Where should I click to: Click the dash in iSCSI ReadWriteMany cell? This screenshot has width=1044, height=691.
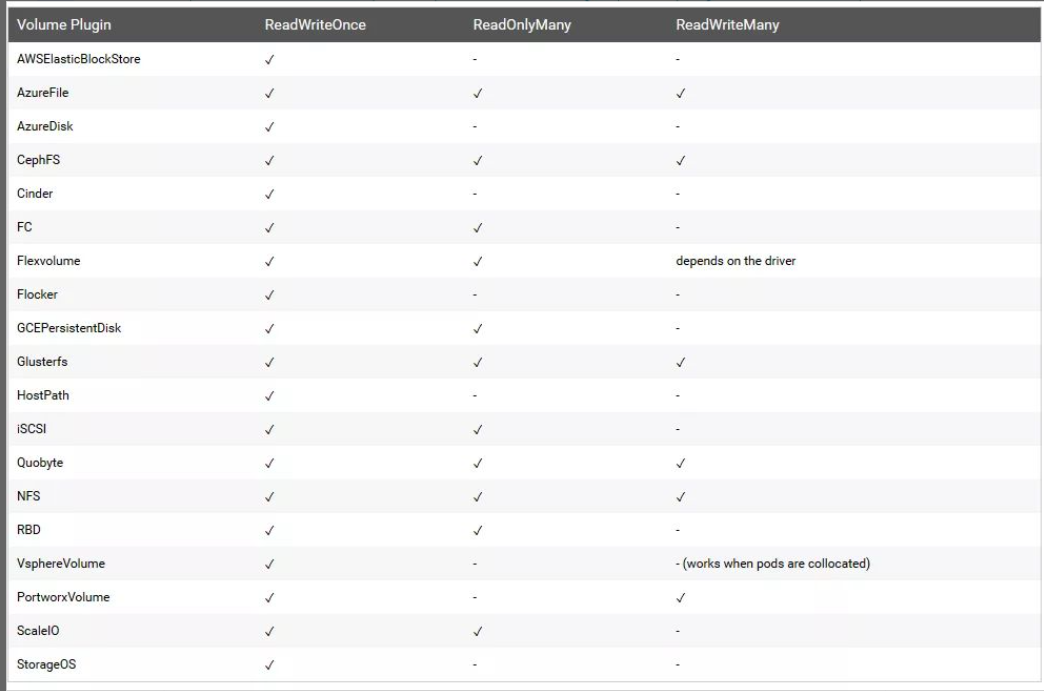(678, 429)
